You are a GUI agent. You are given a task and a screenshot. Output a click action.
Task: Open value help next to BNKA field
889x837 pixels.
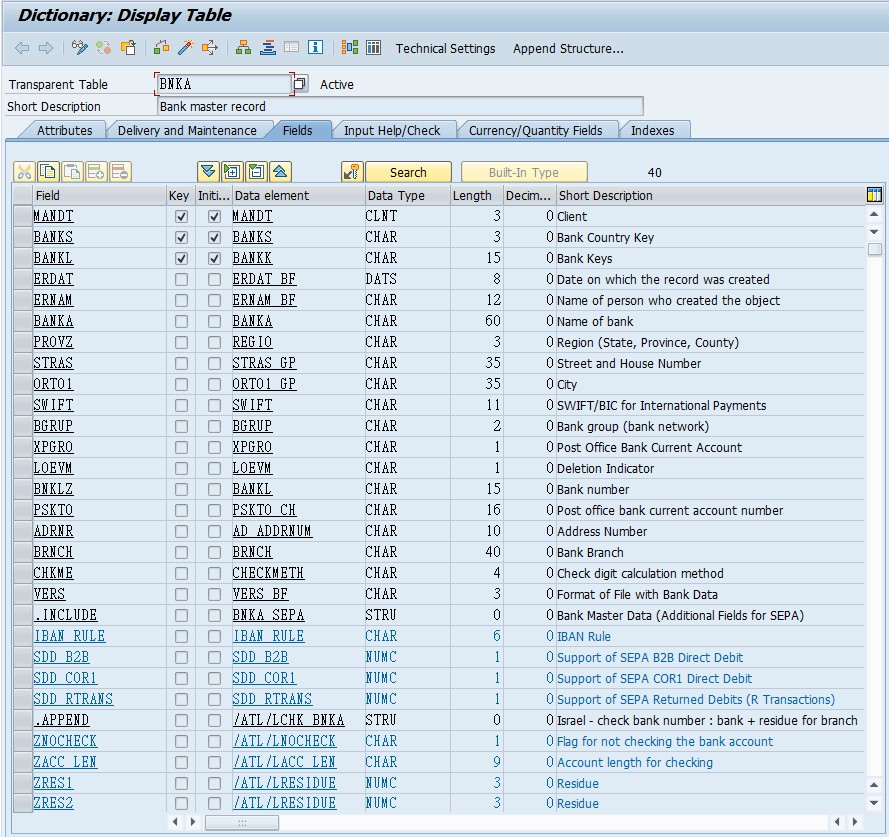coord(301,84)
